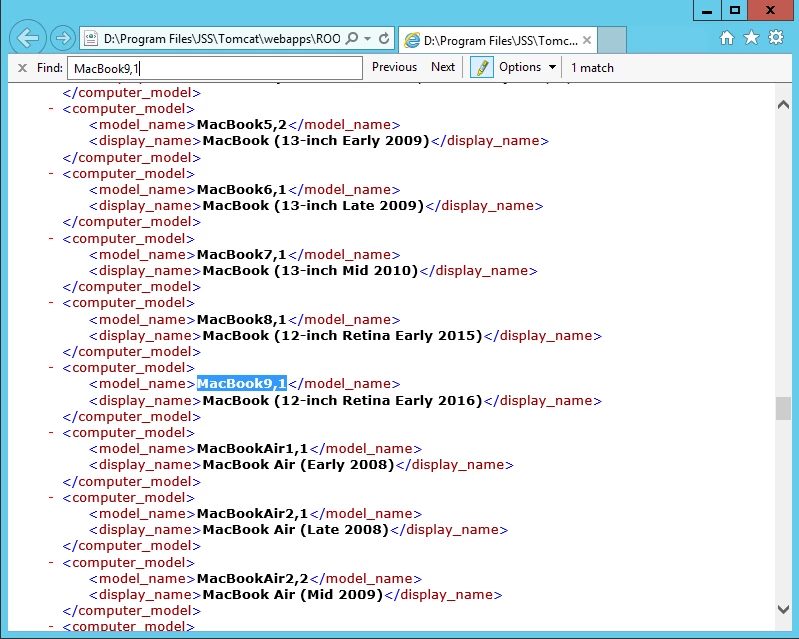Collapse the MacBook5,2 computer_model node

click(51, 109)
